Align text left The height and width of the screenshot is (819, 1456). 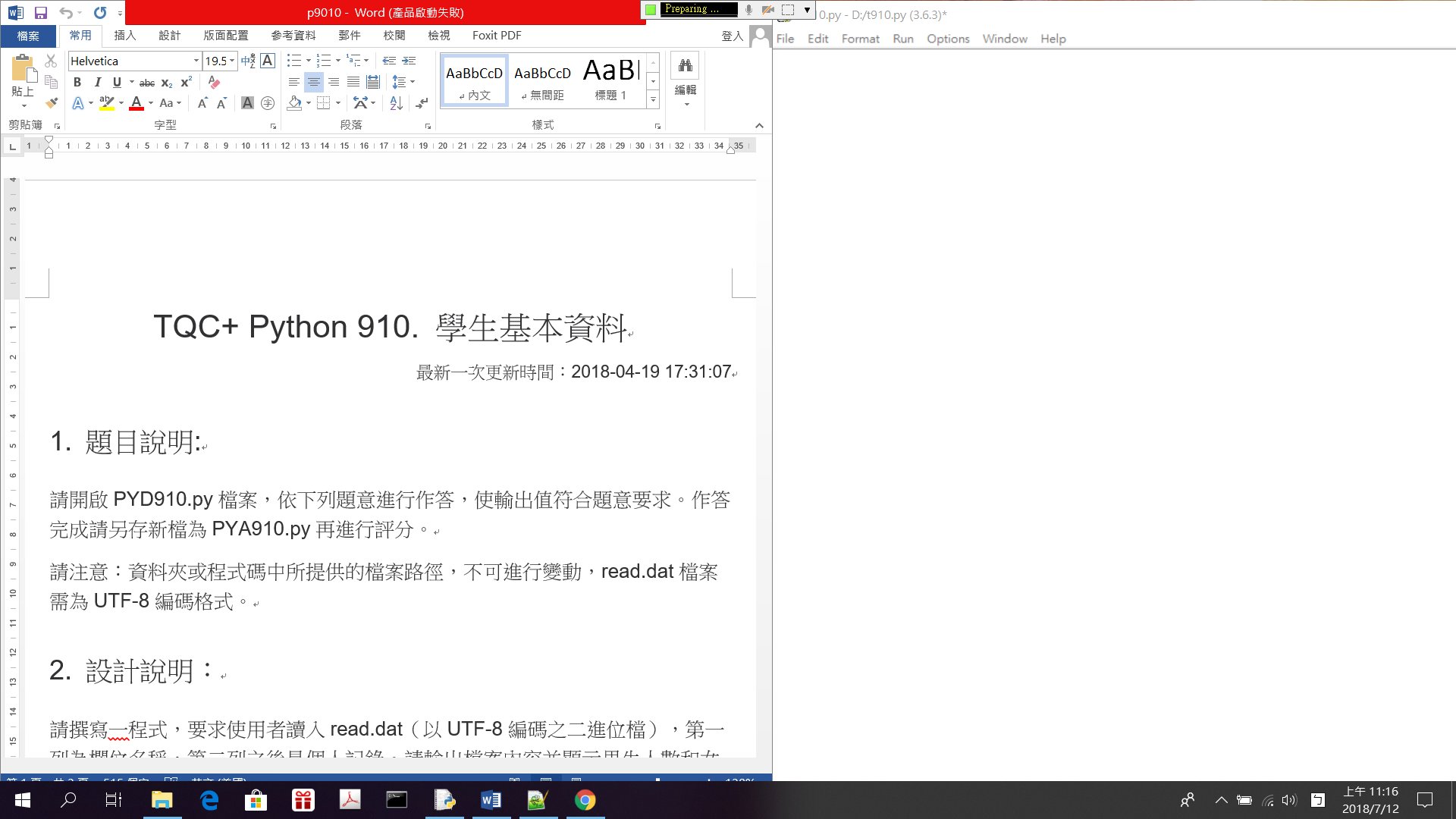pos(294,82)
